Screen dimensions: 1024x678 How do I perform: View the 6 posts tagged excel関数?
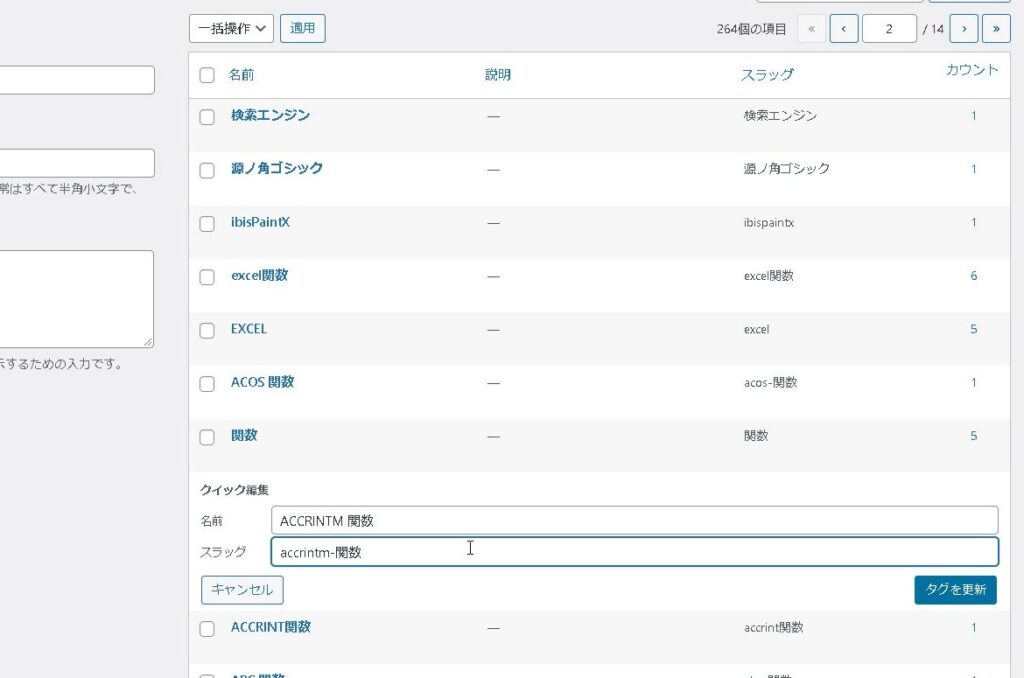pos(973,276)
